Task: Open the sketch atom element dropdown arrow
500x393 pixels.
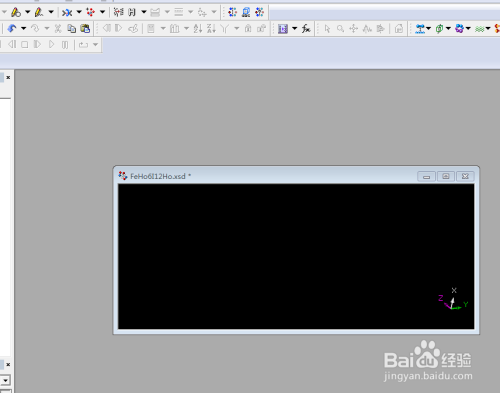Action: point(28,12)
